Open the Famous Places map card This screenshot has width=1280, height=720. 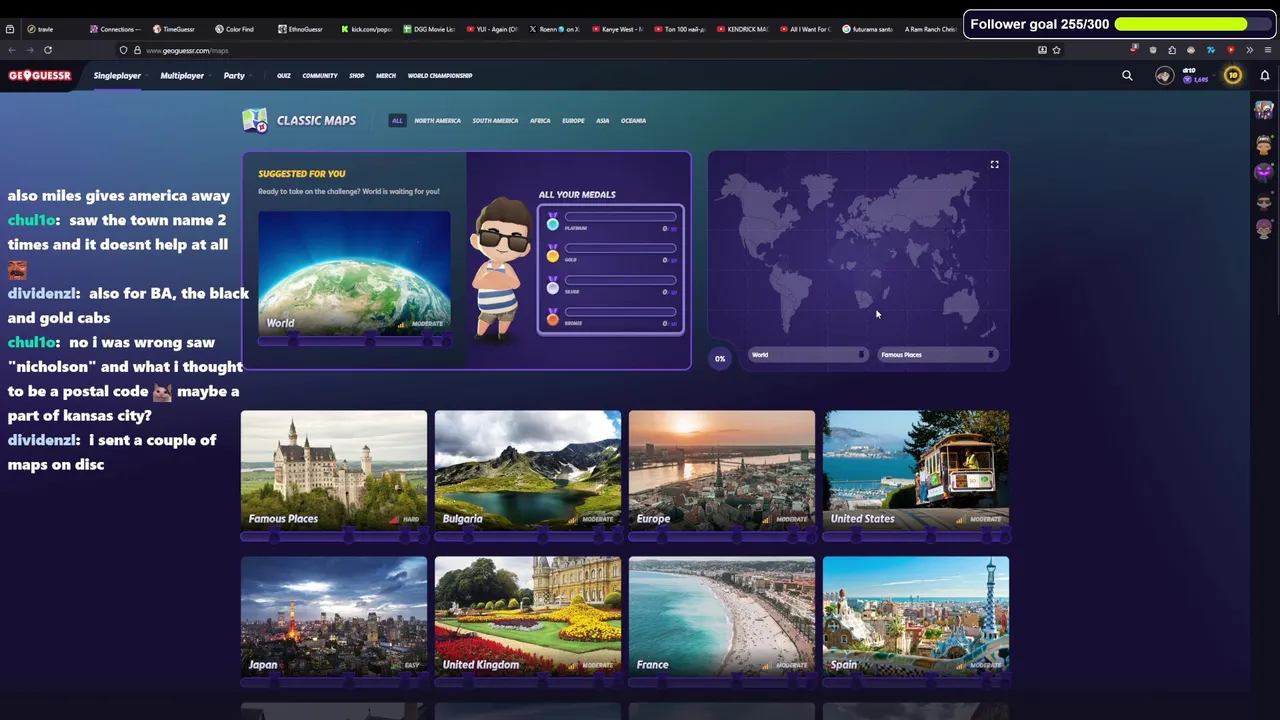click(334, 470)
